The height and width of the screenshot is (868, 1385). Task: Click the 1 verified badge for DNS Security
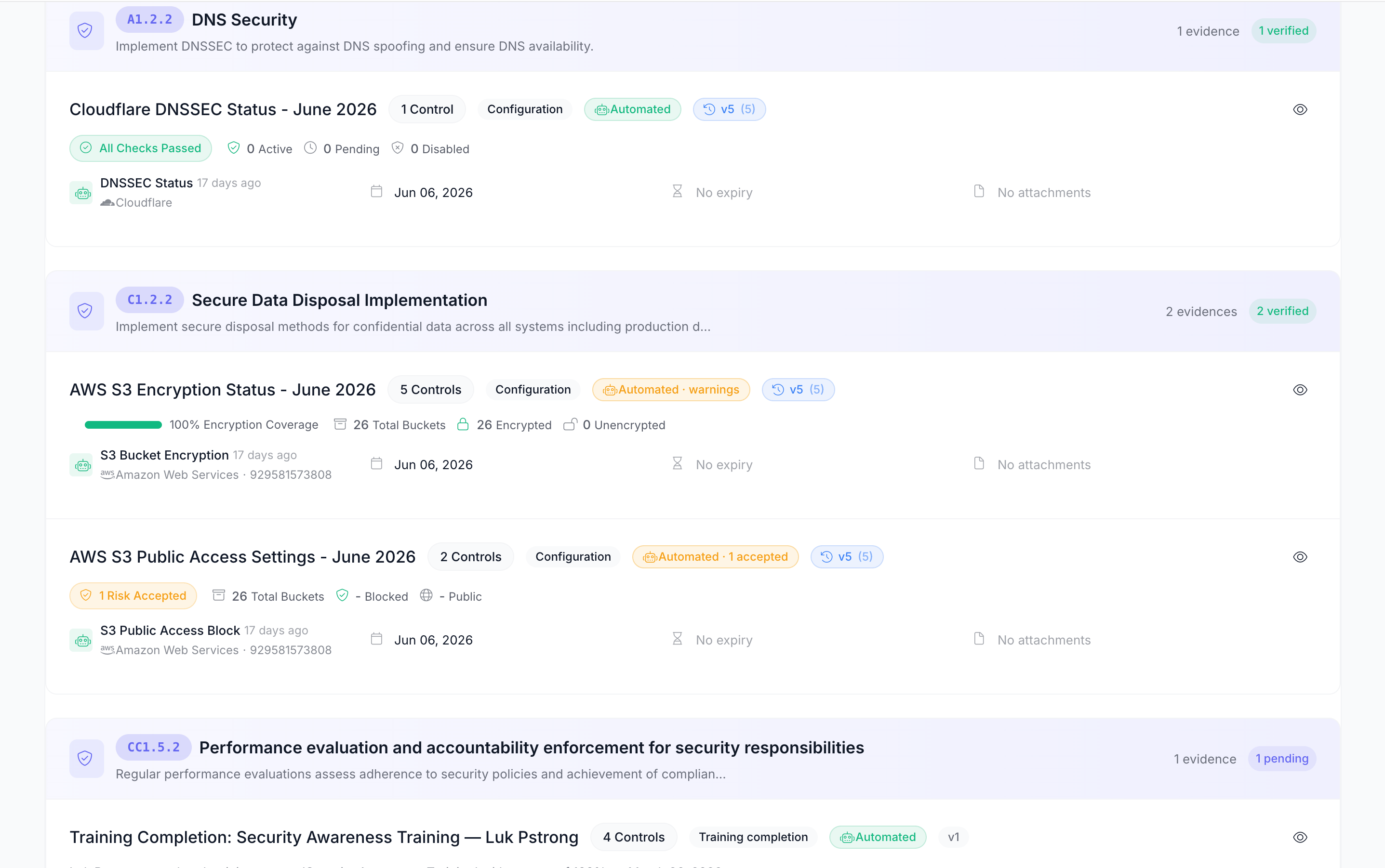pyautogui.click(x=1283, y=31)
